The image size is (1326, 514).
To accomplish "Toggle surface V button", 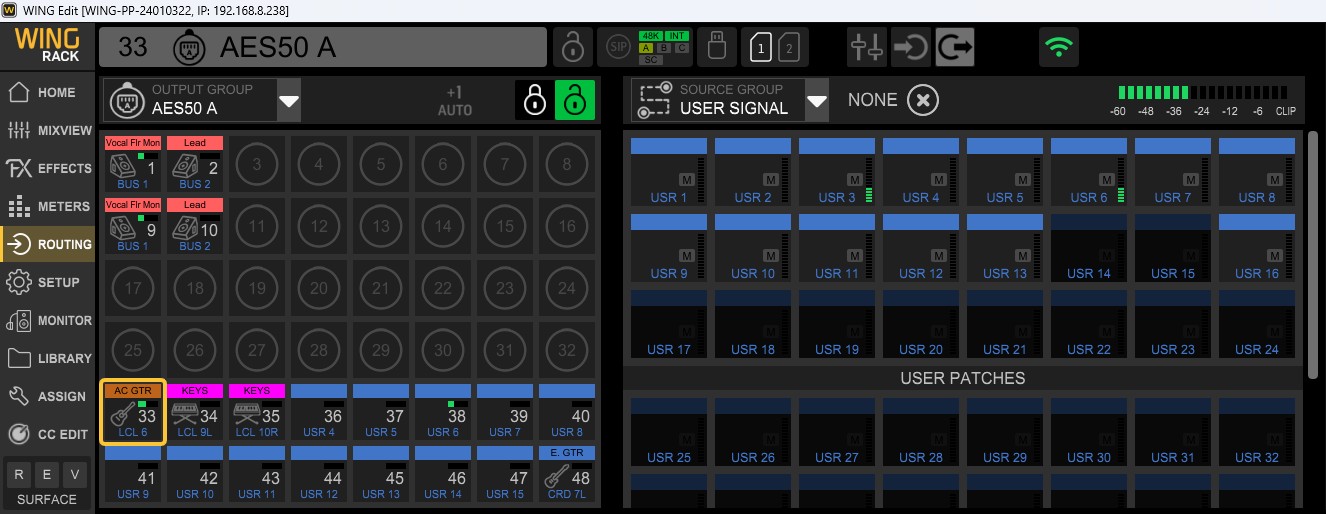I will [76, 474].
